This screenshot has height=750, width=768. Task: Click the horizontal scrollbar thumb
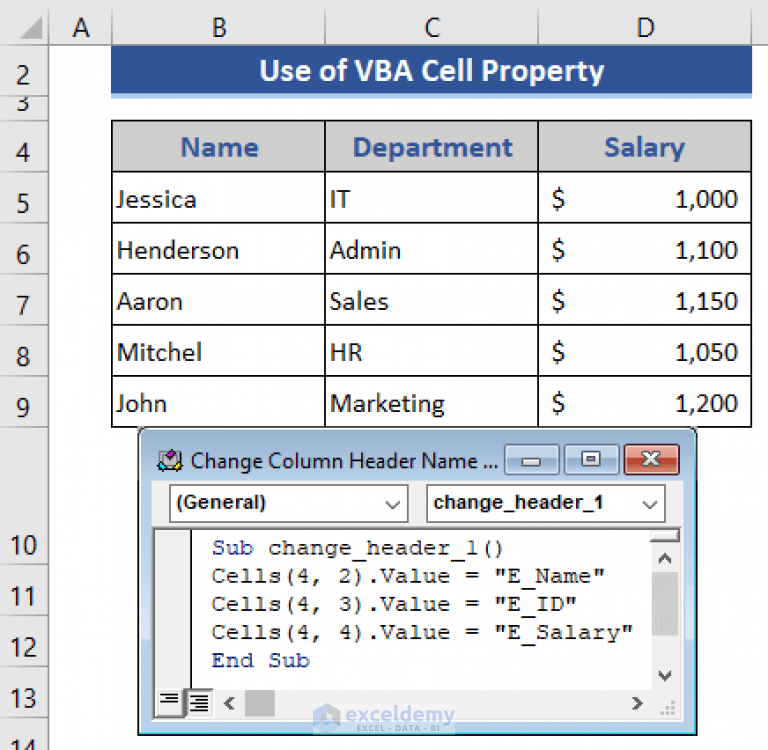260,703
